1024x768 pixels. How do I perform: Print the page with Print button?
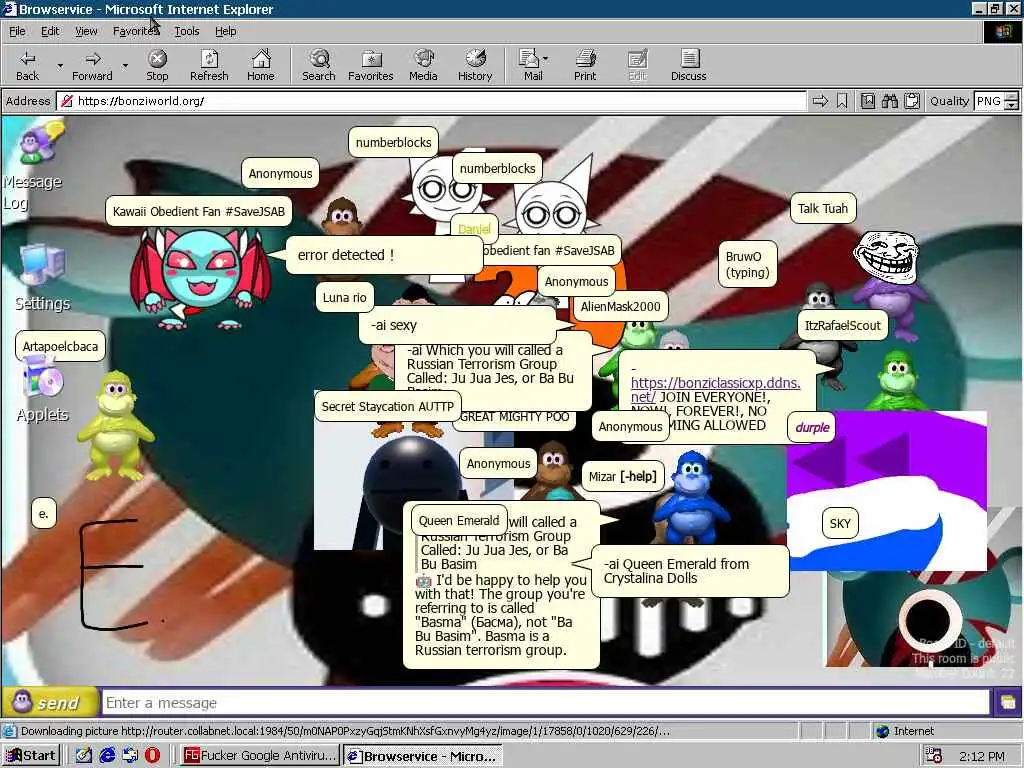pos(585,66)
